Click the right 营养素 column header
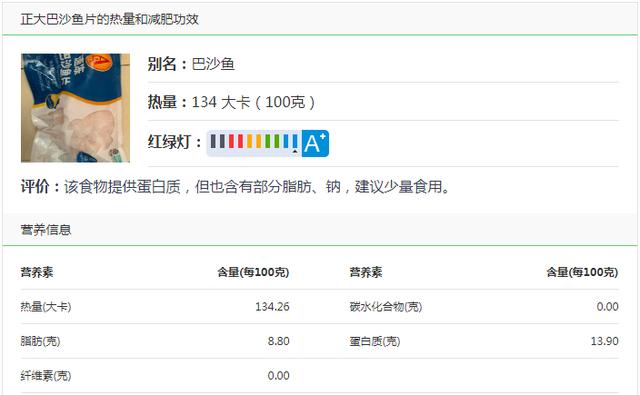The width and height of the screenshot is (640, 395). (x=366, y=272)
